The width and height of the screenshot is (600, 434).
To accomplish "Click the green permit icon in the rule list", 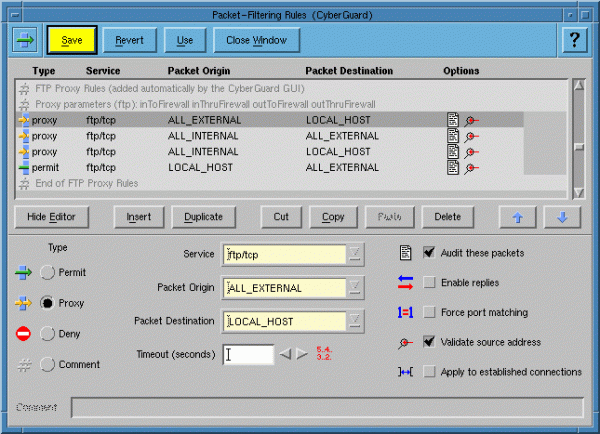I will [x=24, y=167].
